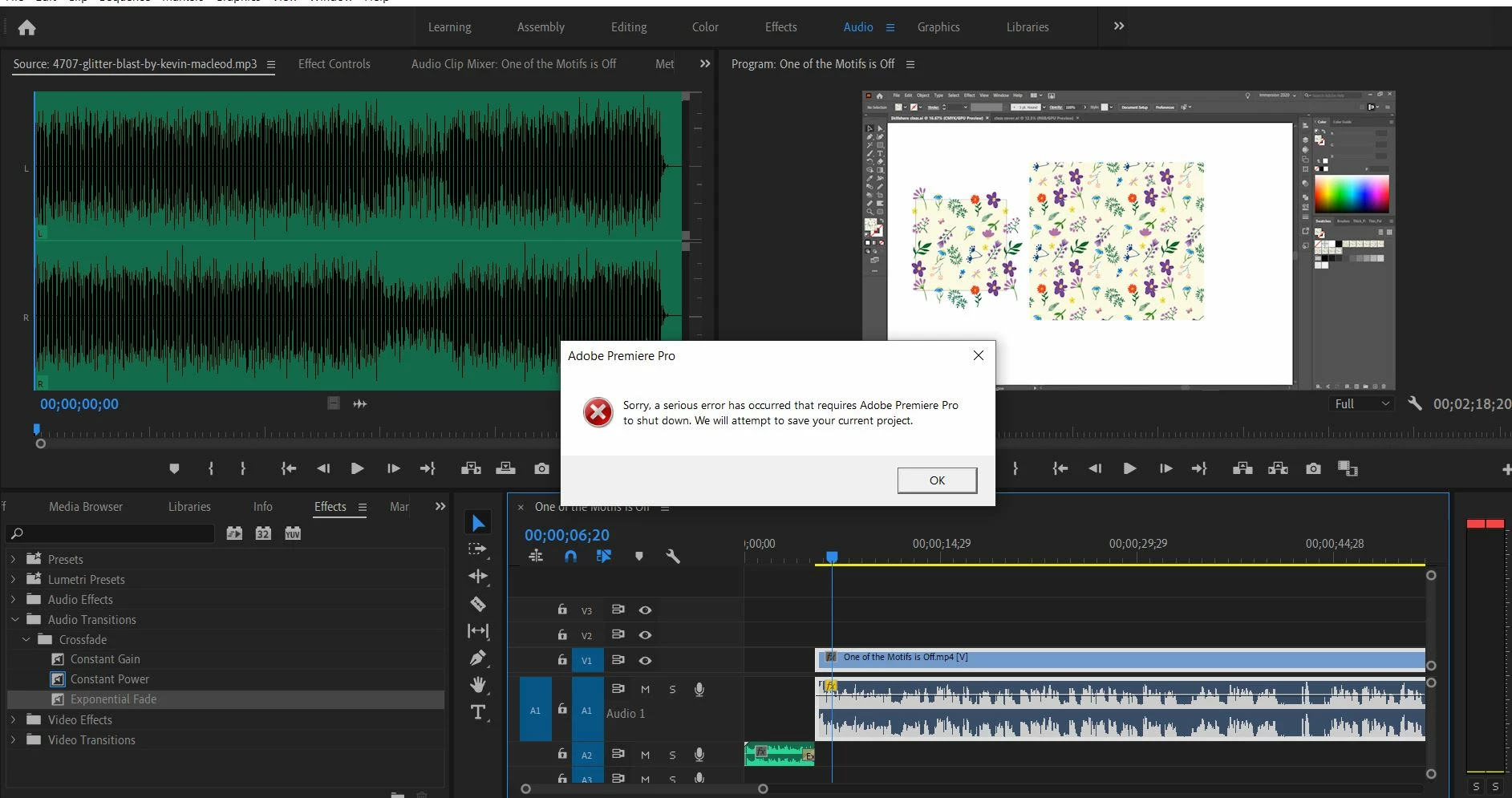Click the Timeline playhead marker
Image resolution: width=1512 pixels, height=798 pixels.
(x=832, y=557)
